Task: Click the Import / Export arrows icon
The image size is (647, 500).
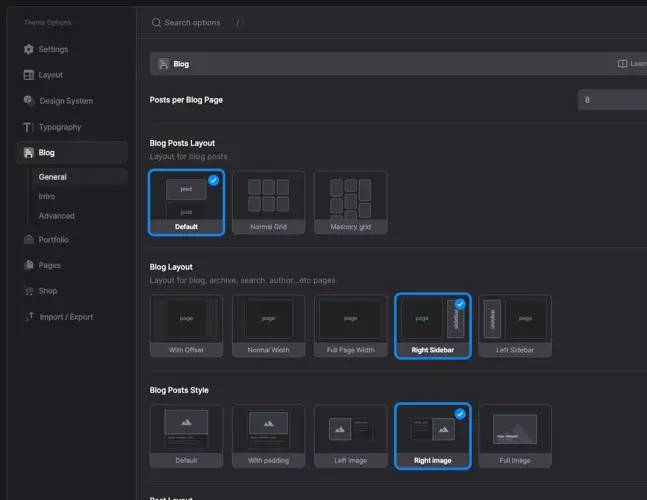Action: point(29,317)
